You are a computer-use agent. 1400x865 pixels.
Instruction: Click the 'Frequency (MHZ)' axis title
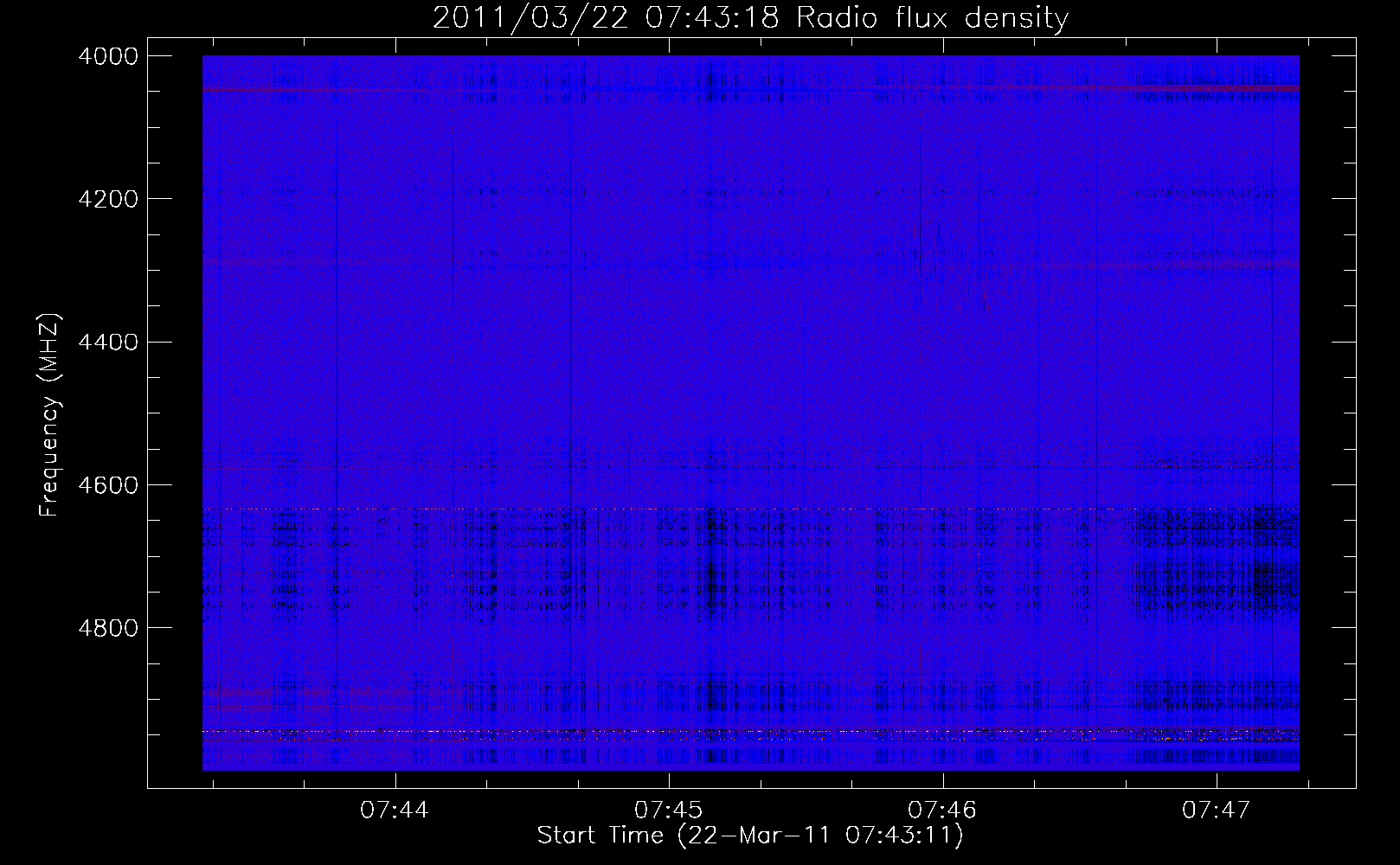(50, 415)
